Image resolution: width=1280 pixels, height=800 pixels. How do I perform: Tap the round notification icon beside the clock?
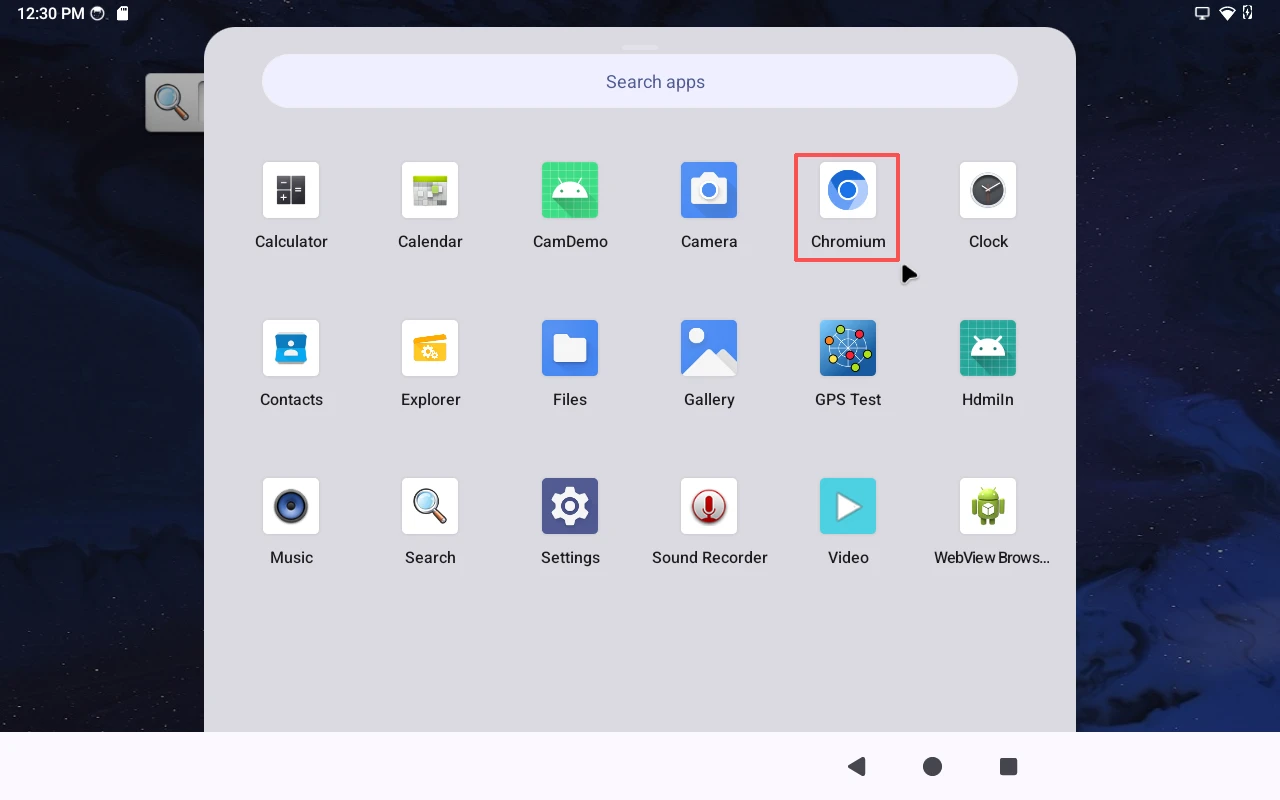(97, 14)
